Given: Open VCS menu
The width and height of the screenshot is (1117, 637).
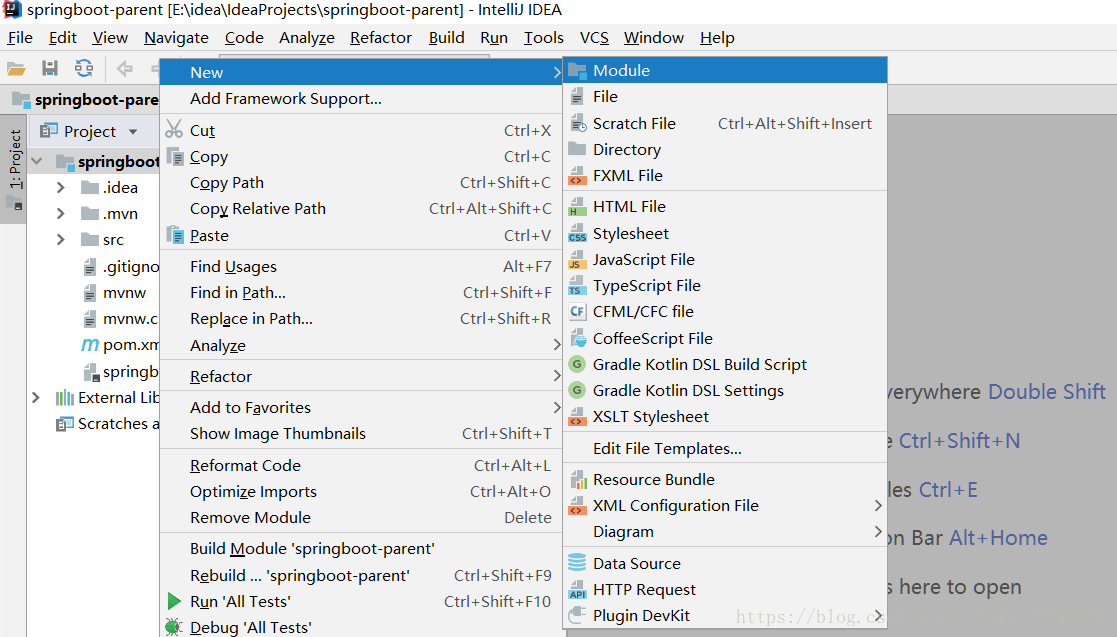Looking at the screenshot, I should point(594,38).
